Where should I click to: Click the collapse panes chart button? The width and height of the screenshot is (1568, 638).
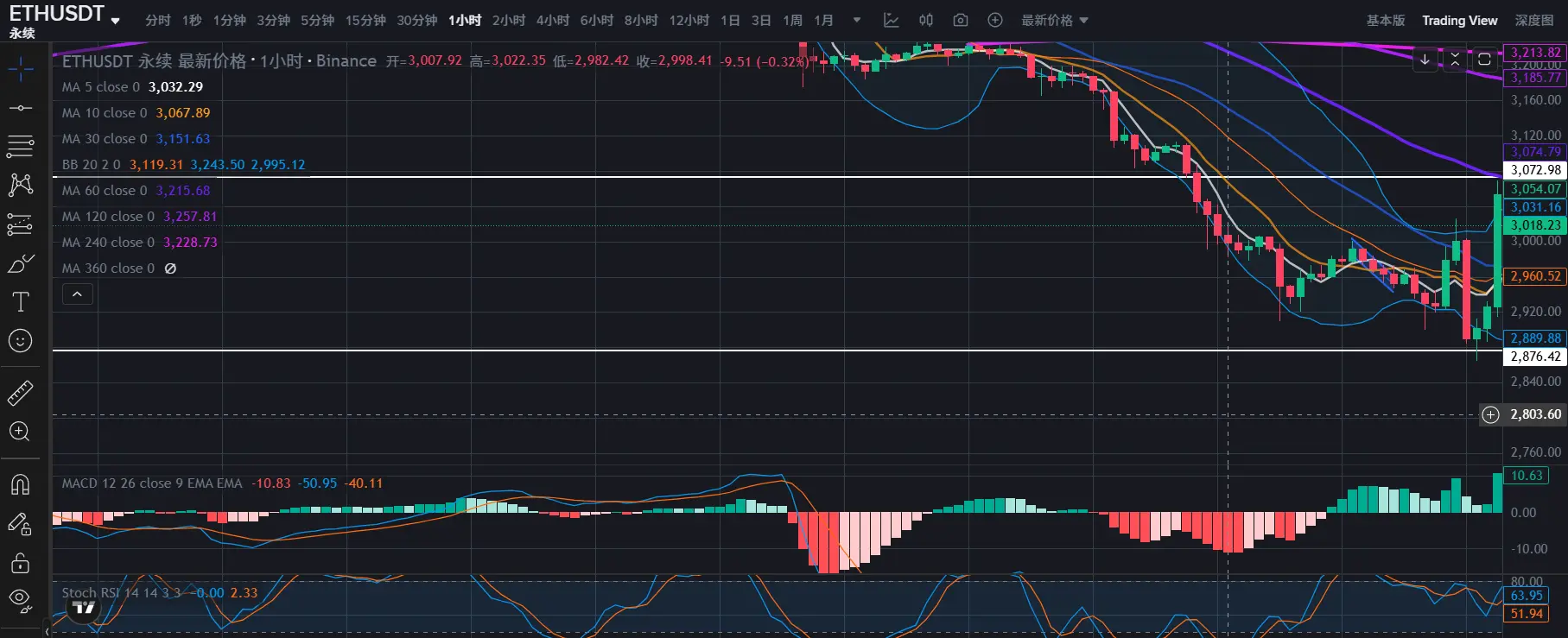click(x=1455, y=59)
